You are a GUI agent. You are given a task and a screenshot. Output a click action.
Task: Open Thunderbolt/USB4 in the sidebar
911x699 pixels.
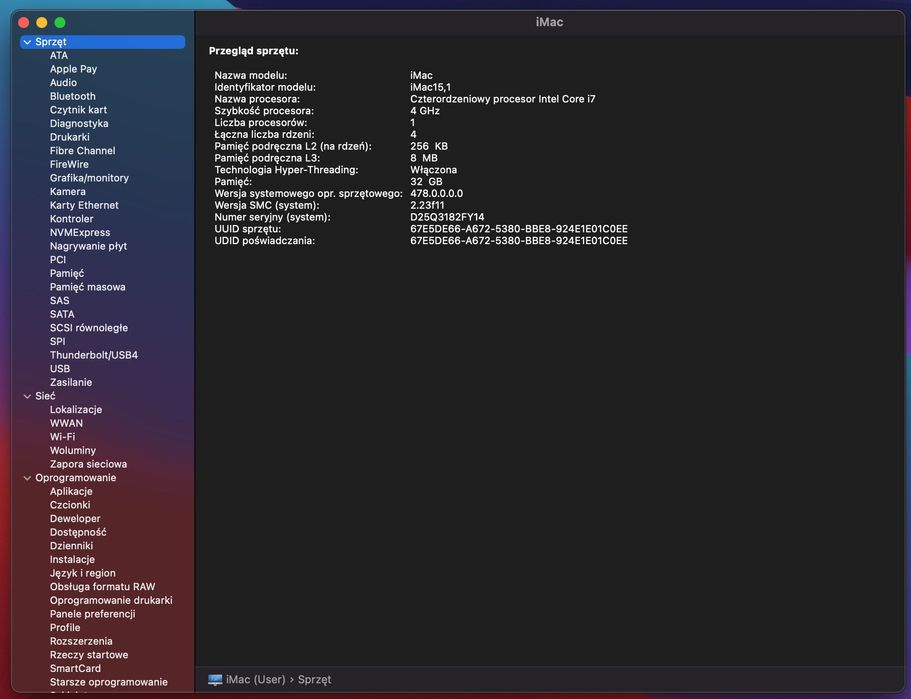(x=94, y=355)
